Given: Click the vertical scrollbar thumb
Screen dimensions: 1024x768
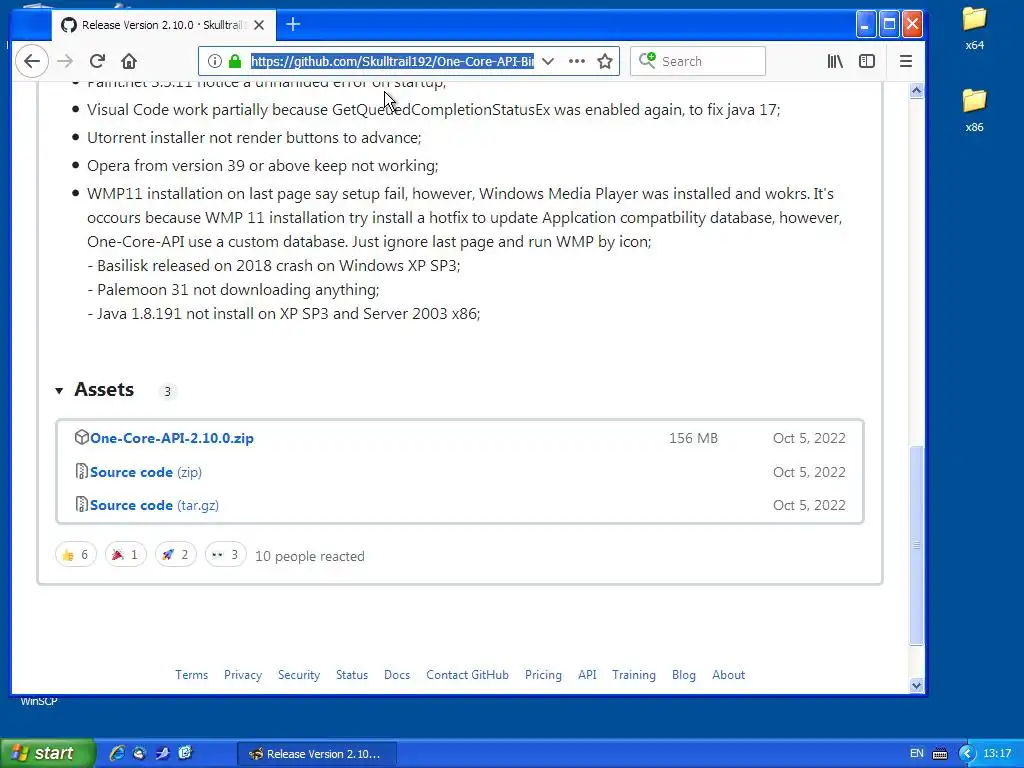Looking at the screenshot, I should [x=916, y=545].
